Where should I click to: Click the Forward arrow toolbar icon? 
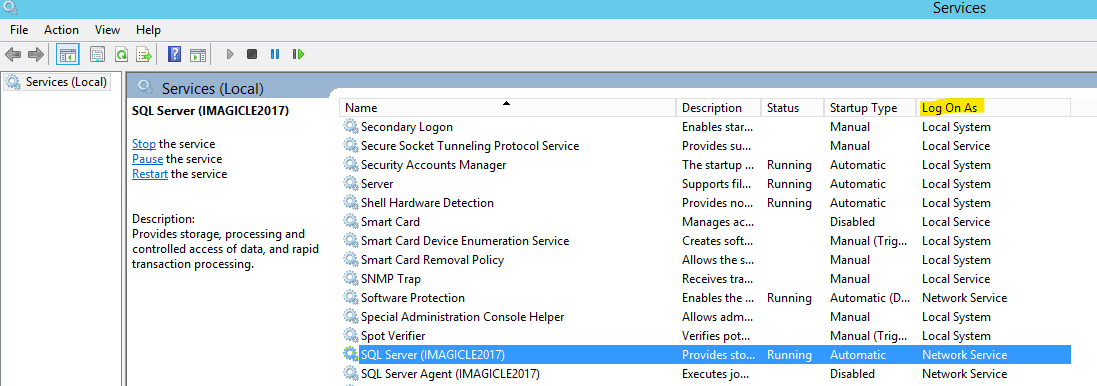[36, 54]
